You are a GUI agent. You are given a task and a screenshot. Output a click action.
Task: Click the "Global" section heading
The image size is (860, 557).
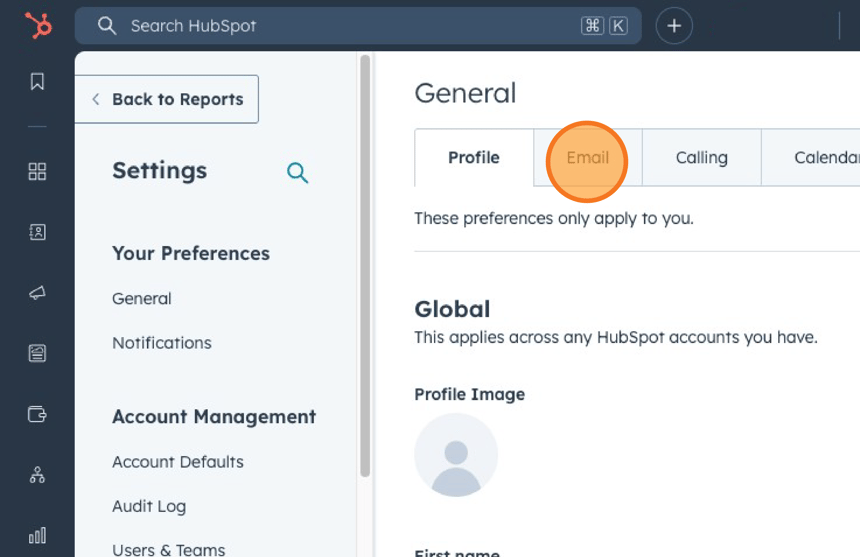point(452,310)
